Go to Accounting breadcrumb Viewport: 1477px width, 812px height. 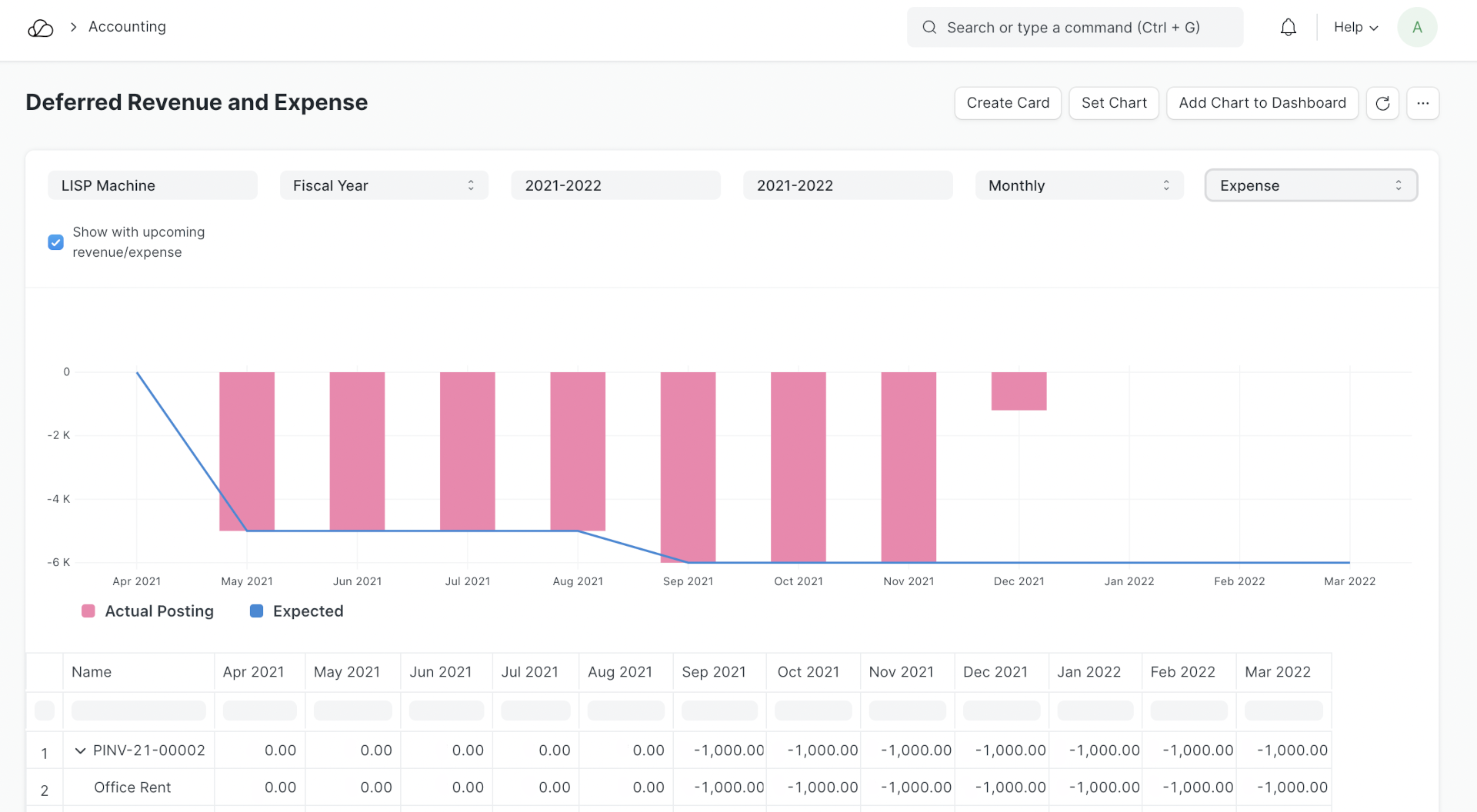pyautogui.click(x=127, y=27)
